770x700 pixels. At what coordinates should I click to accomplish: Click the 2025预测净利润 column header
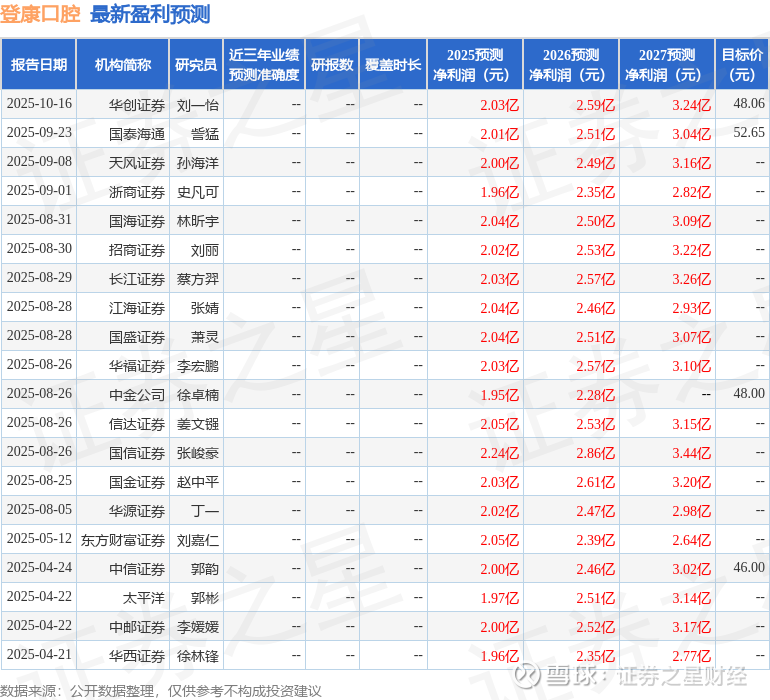tap(475, 64)
